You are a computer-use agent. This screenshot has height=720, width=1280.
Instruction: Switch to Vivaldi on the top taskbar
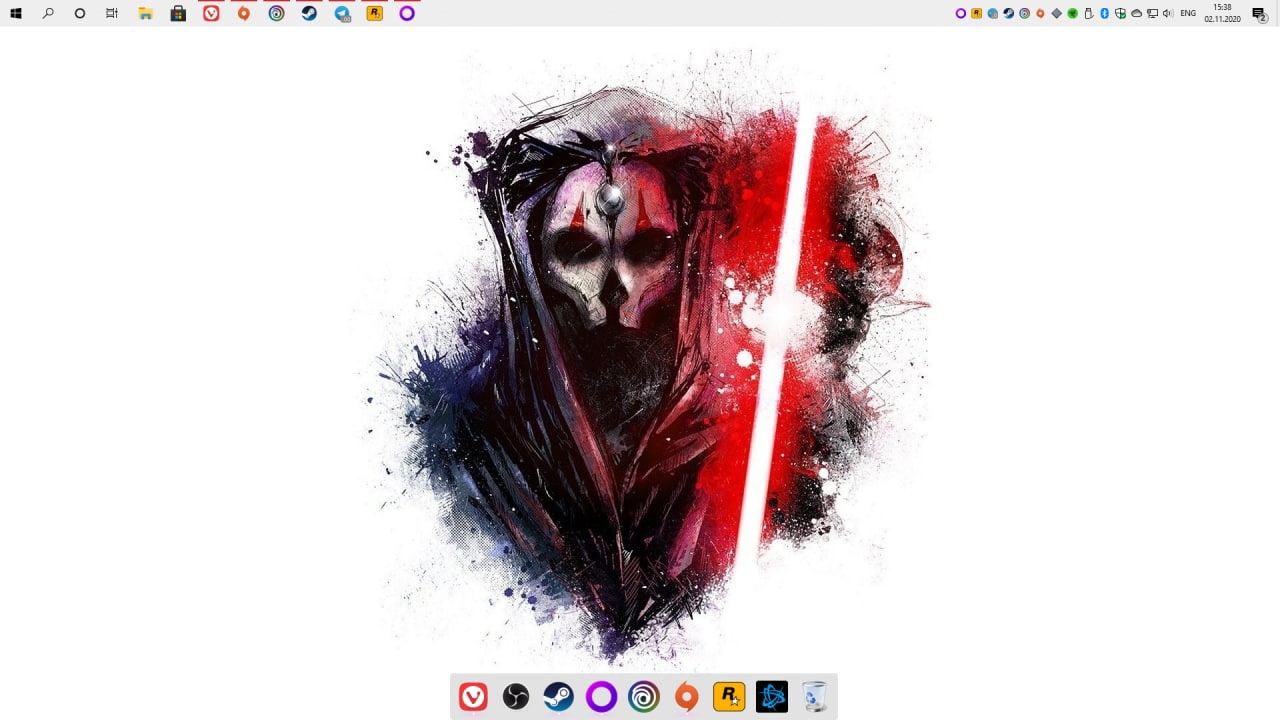[211, 14]
